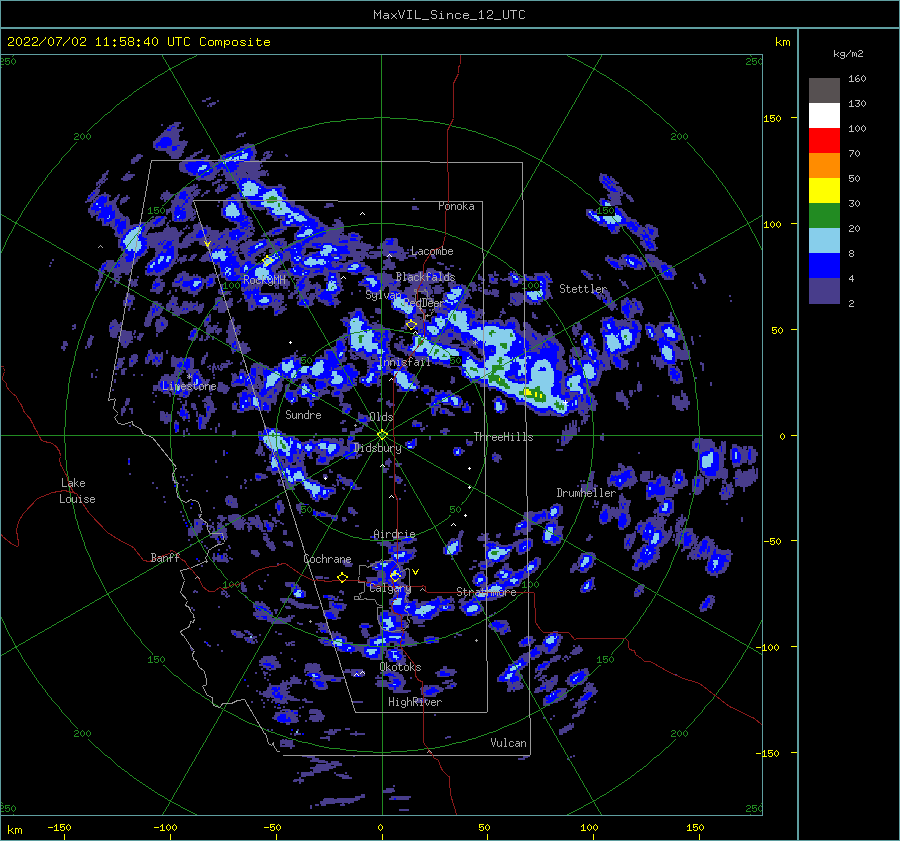This screenshot has width=900, height=841.
Task: Click the Innisfail town label
Action: (405, 362)
